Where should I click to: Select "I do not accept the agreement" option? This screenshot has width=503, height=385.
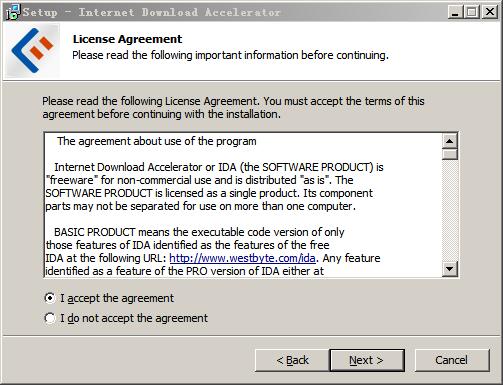point(50,318)
